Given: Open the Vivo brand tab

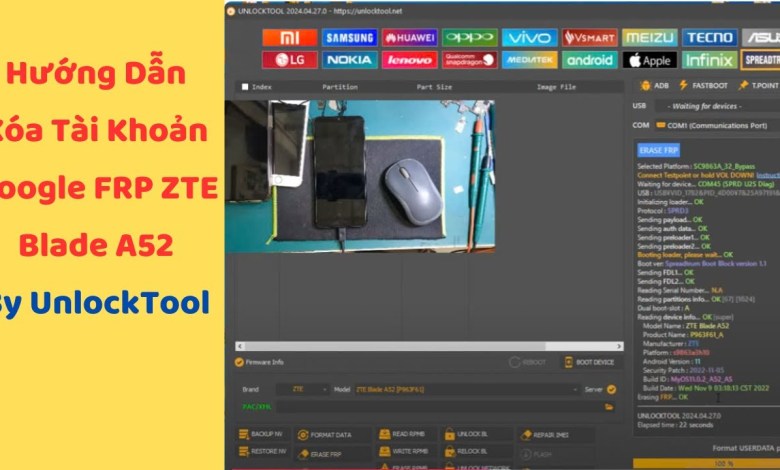Looking at the screenshot, I should pyautogui.click(x=529, y=38).
